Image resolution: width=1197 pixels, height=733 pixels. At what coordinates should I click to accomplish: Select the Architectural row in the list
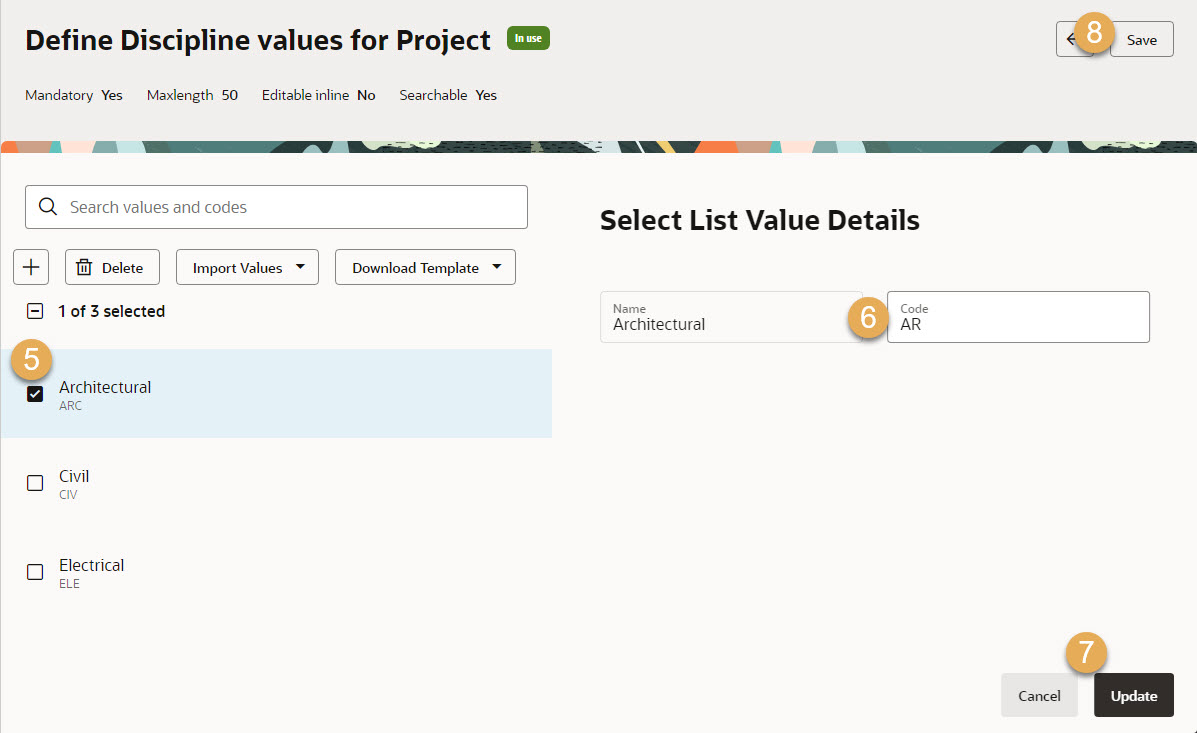point(276,393)
